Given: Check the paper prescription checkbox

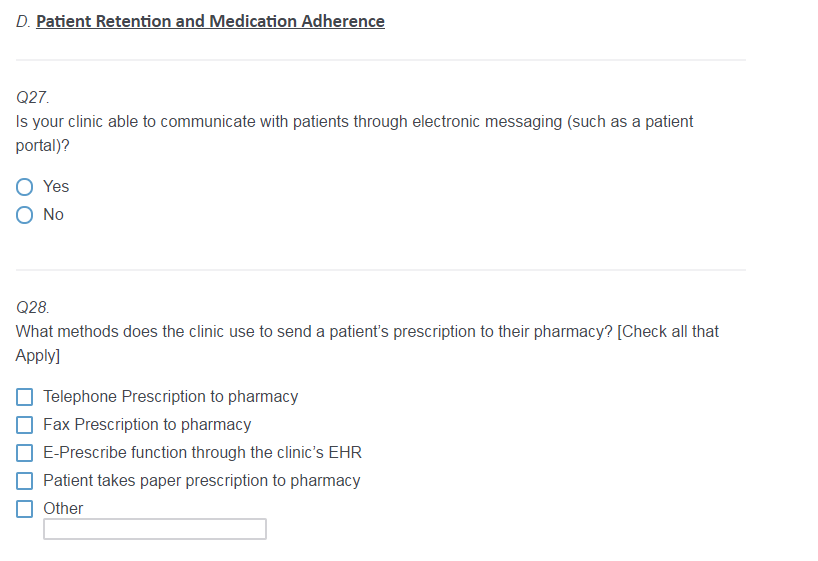Looking at the screenshot, I should 25,481.
